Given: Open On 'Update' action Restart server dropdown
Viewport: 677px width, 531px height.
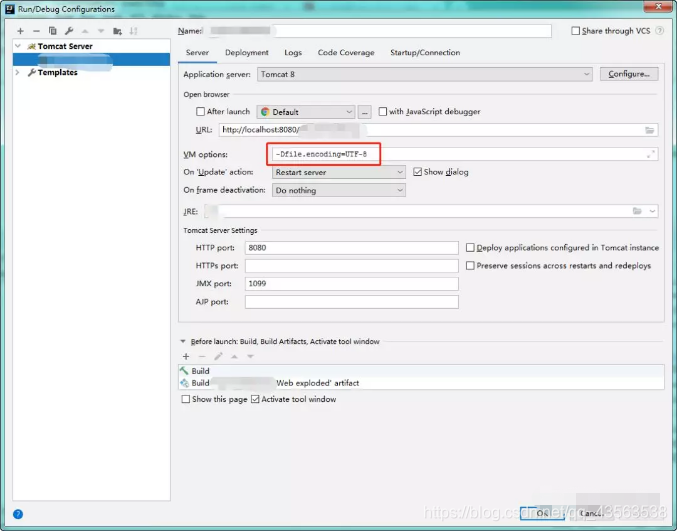Looking at the screenshot, I should click(338, 172).
